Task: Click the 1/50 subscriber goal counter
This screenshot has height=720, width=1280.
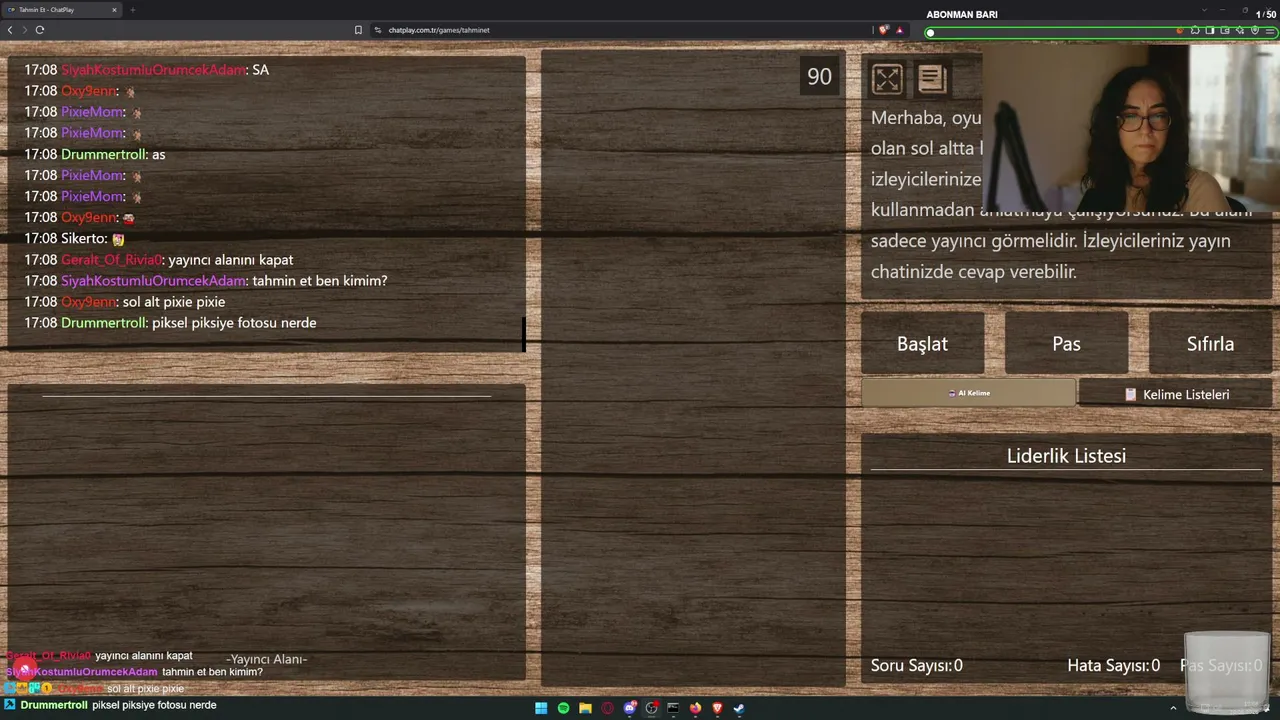Action: 1265,14
